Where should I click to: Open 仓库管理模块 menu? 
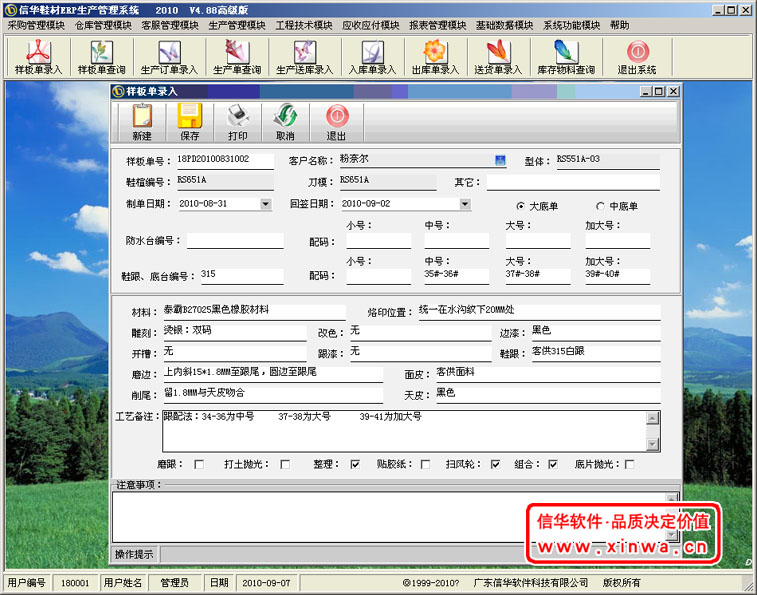pyautogui.click(x=103, y=26)
